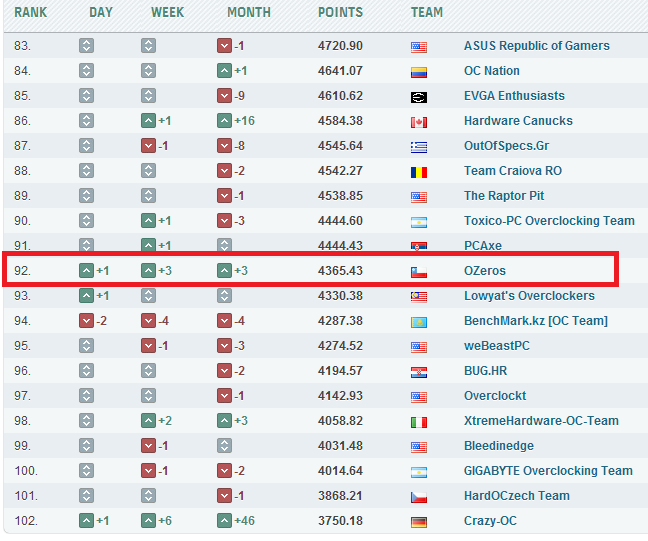648x541 pixels.
Task: Click points value 4365.43
Action: 340,271
